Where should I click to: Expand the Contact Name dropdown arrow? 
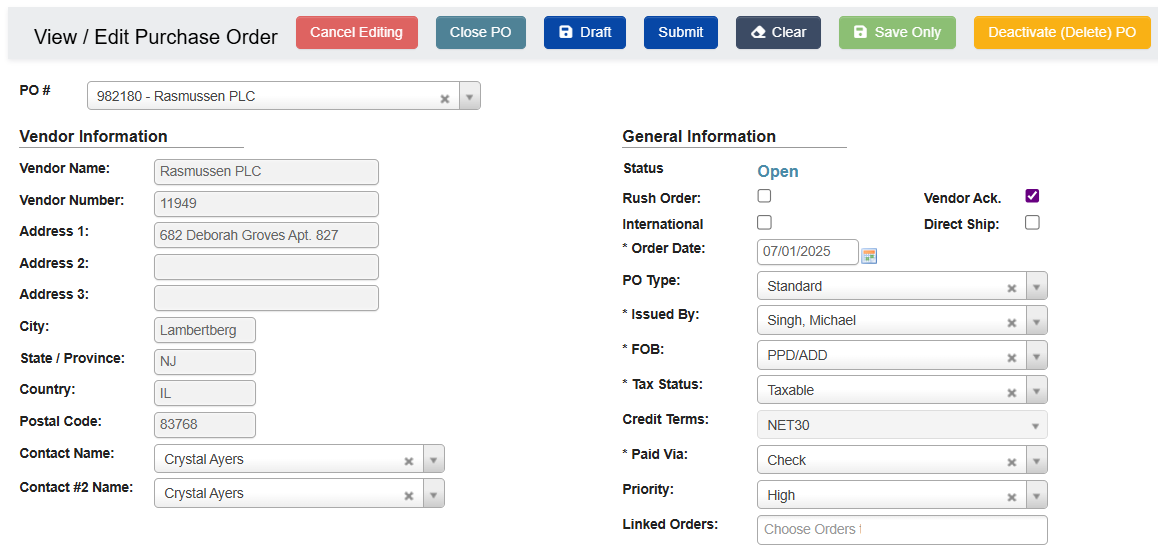(x=434, y=459)
